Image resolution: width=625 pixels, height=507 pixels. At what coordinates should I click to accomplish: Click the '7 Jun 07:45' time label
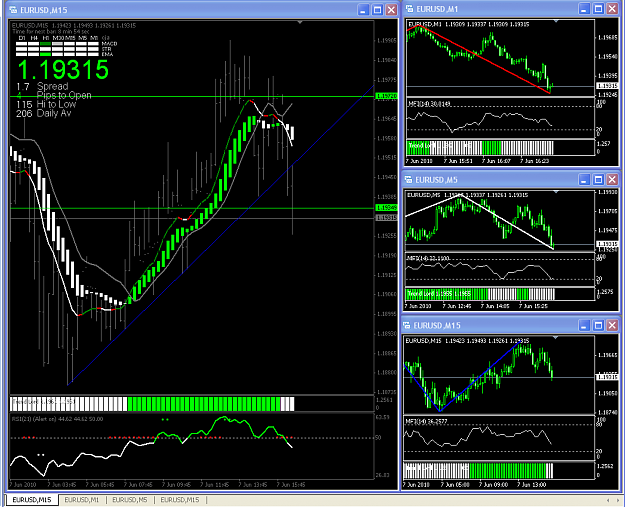[138, 485]
